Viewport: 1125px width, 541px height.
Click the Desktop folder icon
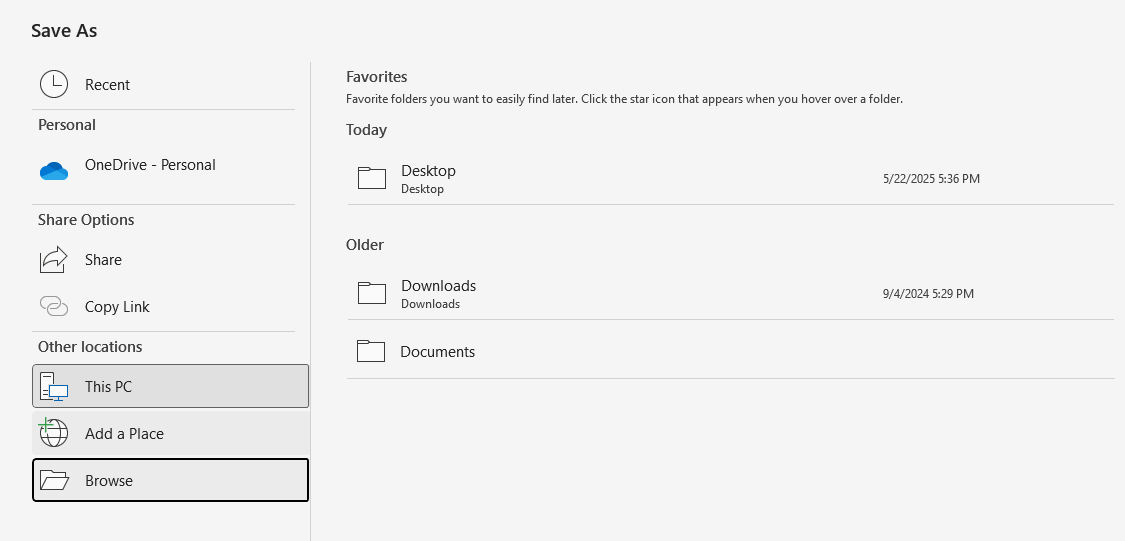(x=372, y=178)
